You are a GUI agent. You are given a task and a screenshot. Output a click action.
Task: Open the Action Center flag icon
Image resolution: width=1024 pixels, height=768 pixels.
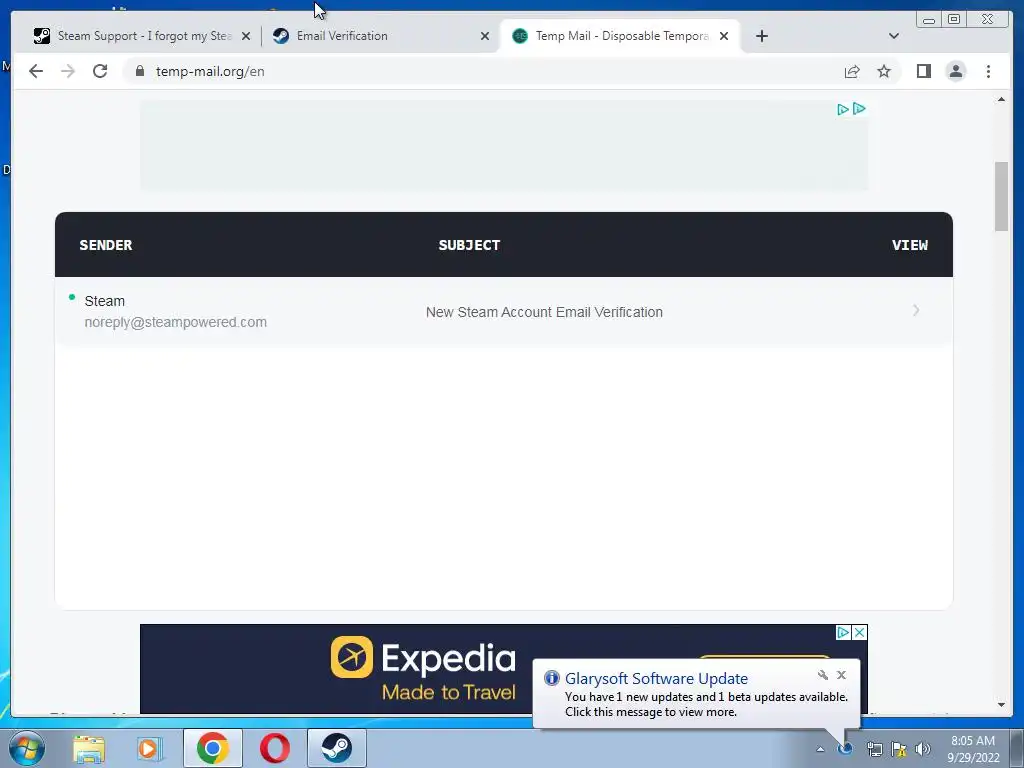(x=899, y=749)
